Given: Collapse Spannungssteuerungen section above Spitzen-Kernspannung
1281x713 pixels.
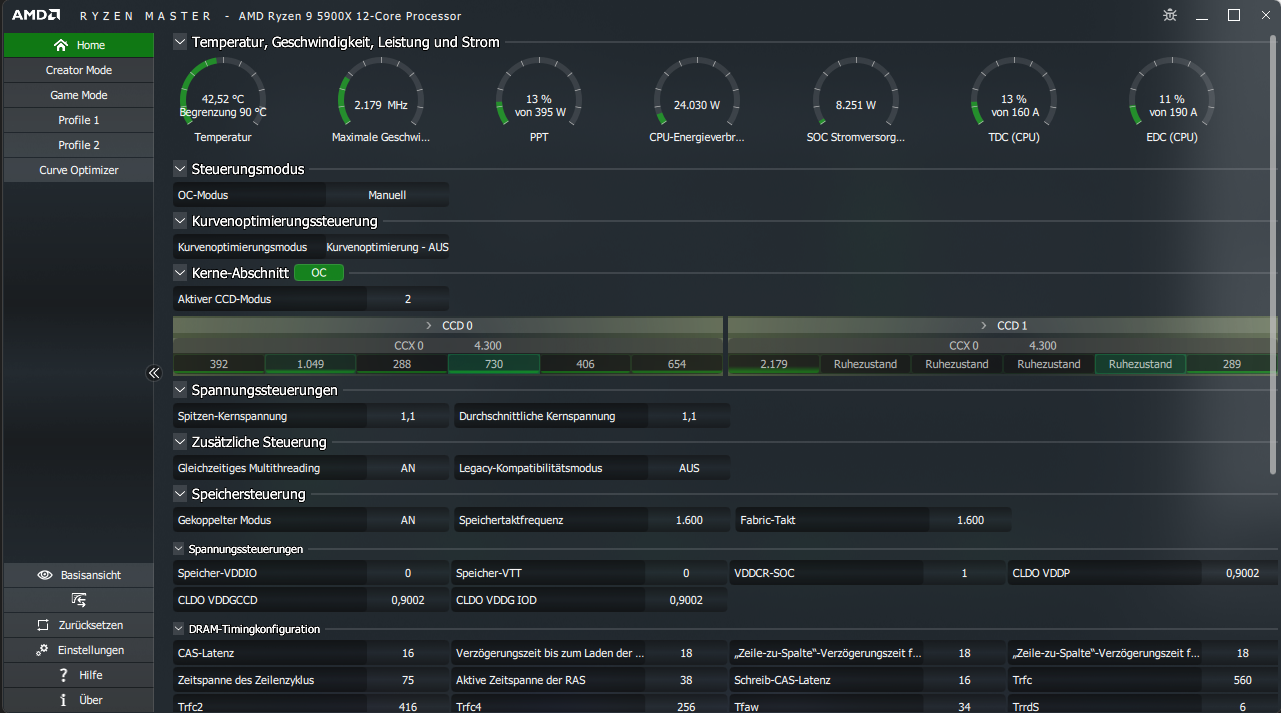Looking at the screenshot, I should tap(180, 390).
